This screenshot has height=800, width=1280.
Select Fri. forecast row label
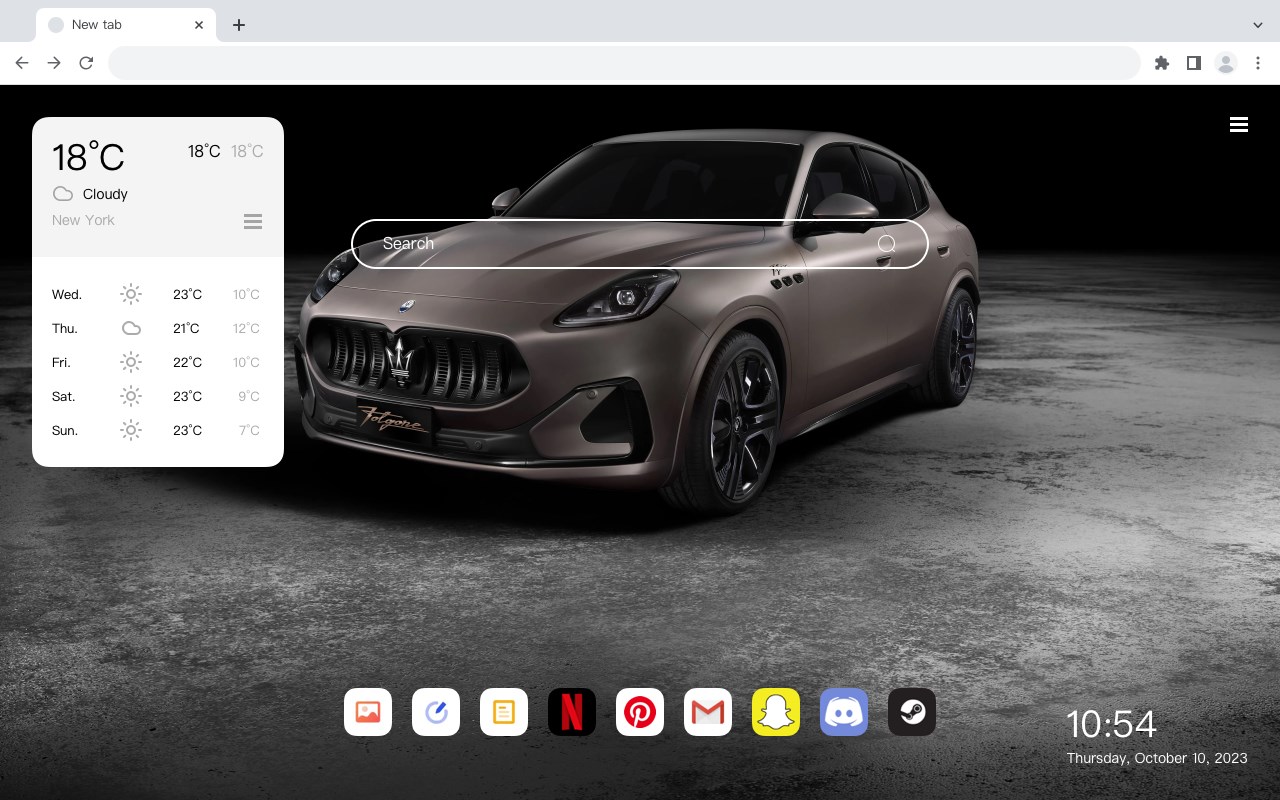(x=61, y=363)
